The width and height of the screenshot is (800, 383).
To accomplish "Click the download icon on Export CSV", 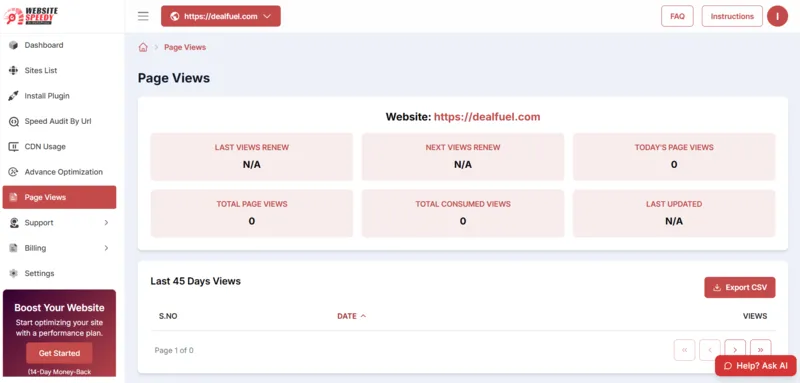I will 717,288.
